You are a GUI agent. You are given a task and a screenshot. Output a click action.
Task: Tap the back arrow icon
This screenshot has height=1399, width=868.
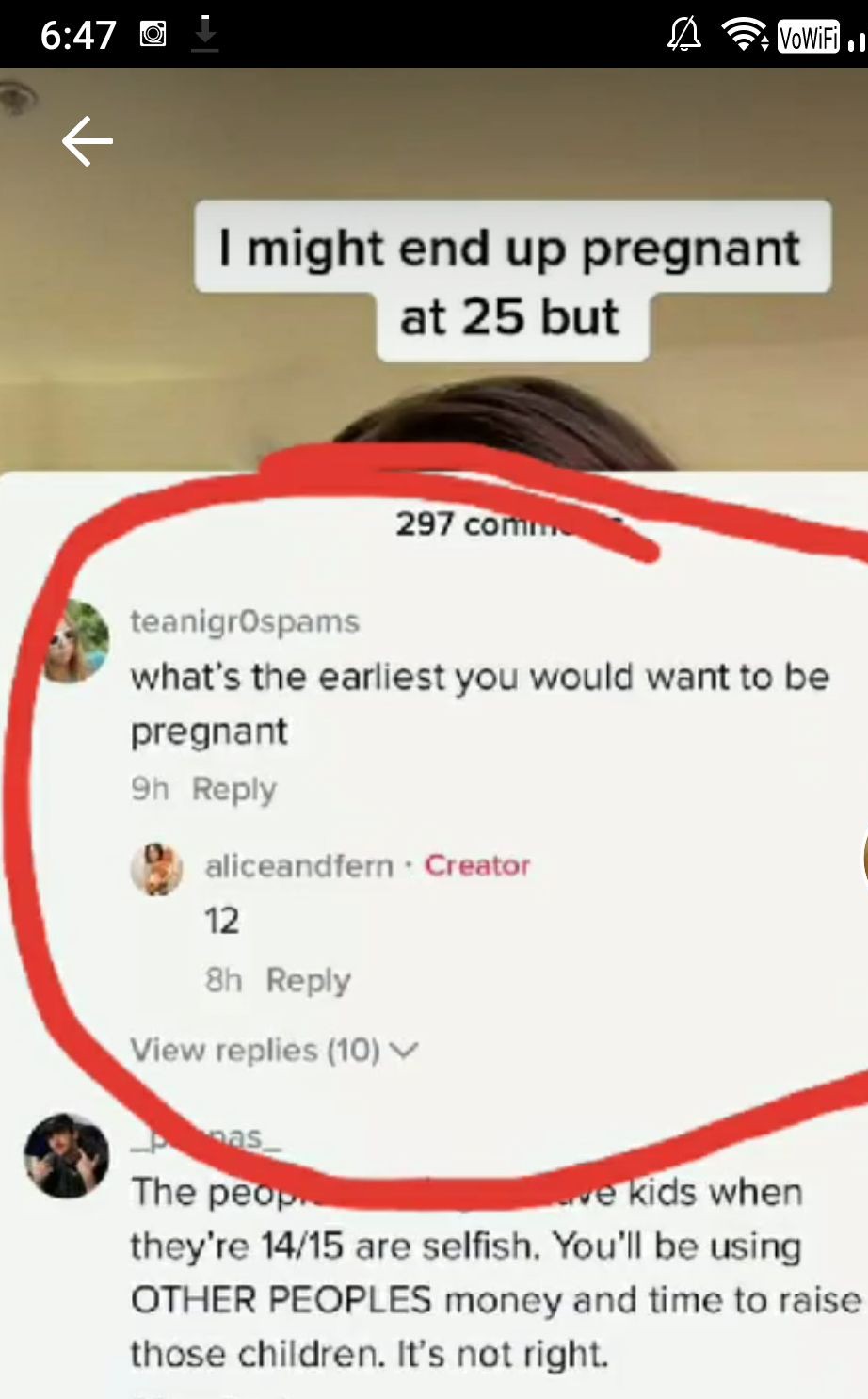click(x=88, y=141)
